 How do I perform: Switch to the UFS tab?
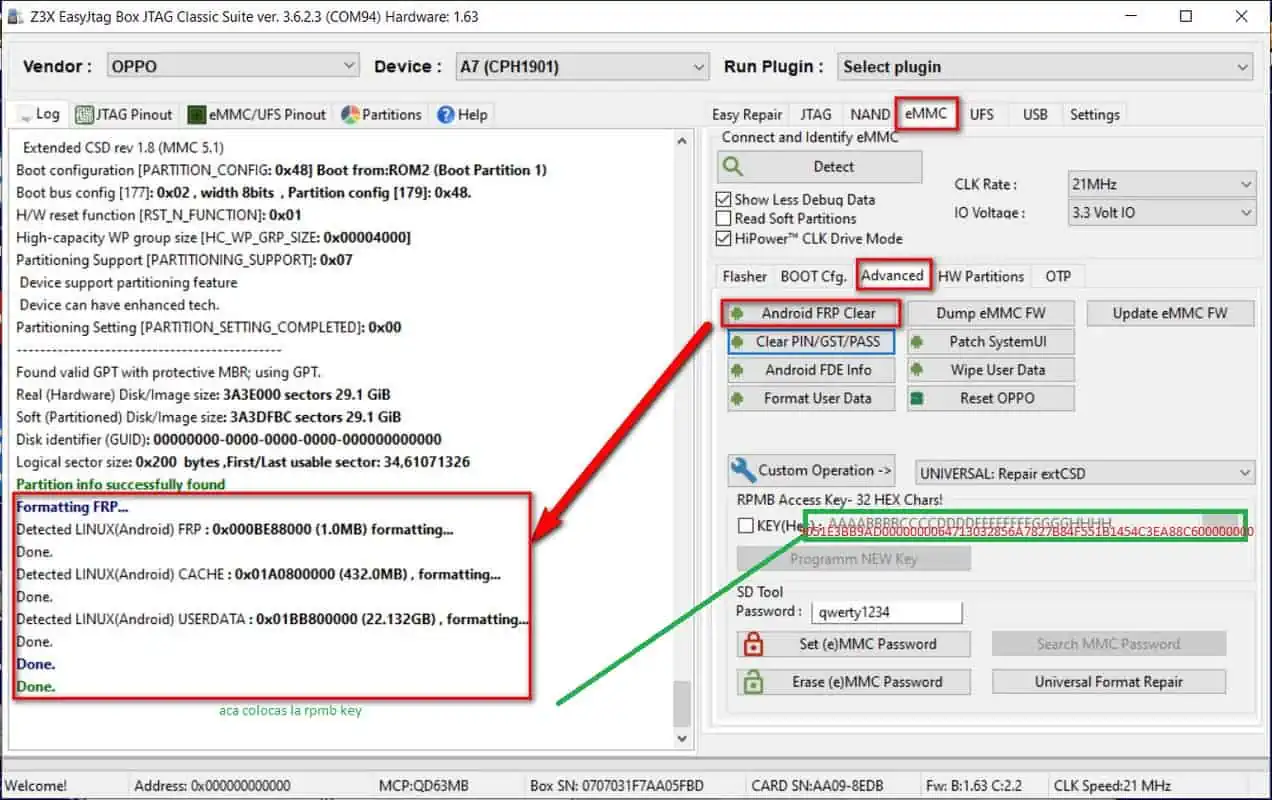tap(981, 114)
